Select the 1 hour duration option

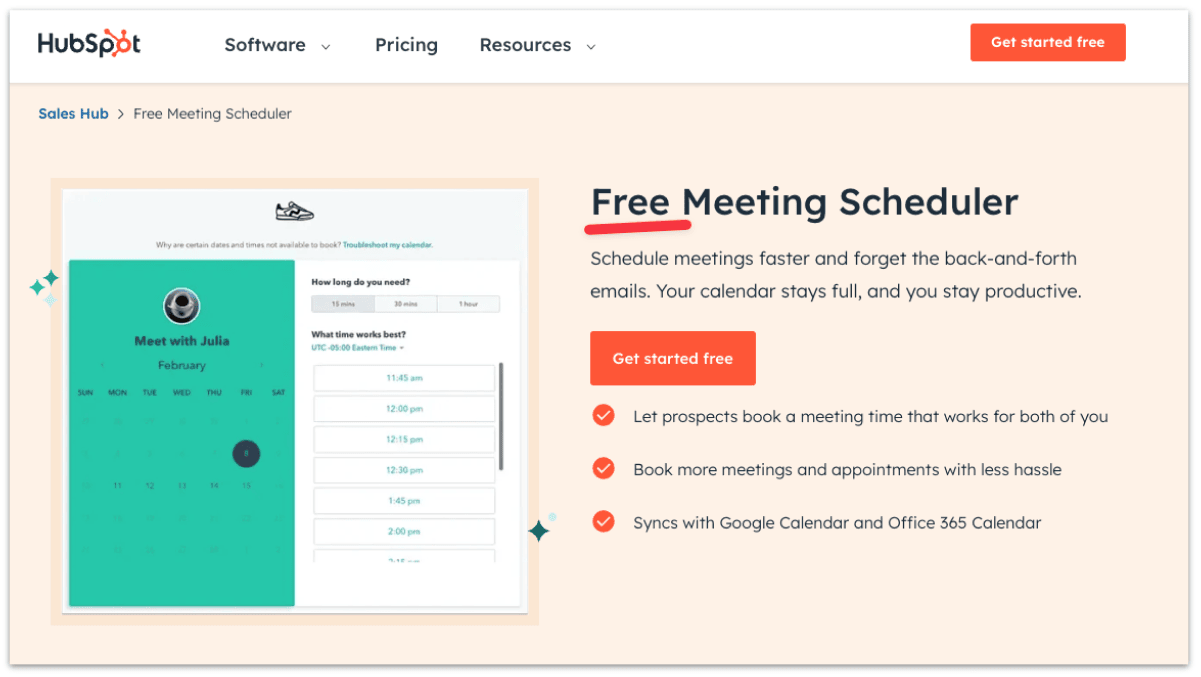(468, 303)
